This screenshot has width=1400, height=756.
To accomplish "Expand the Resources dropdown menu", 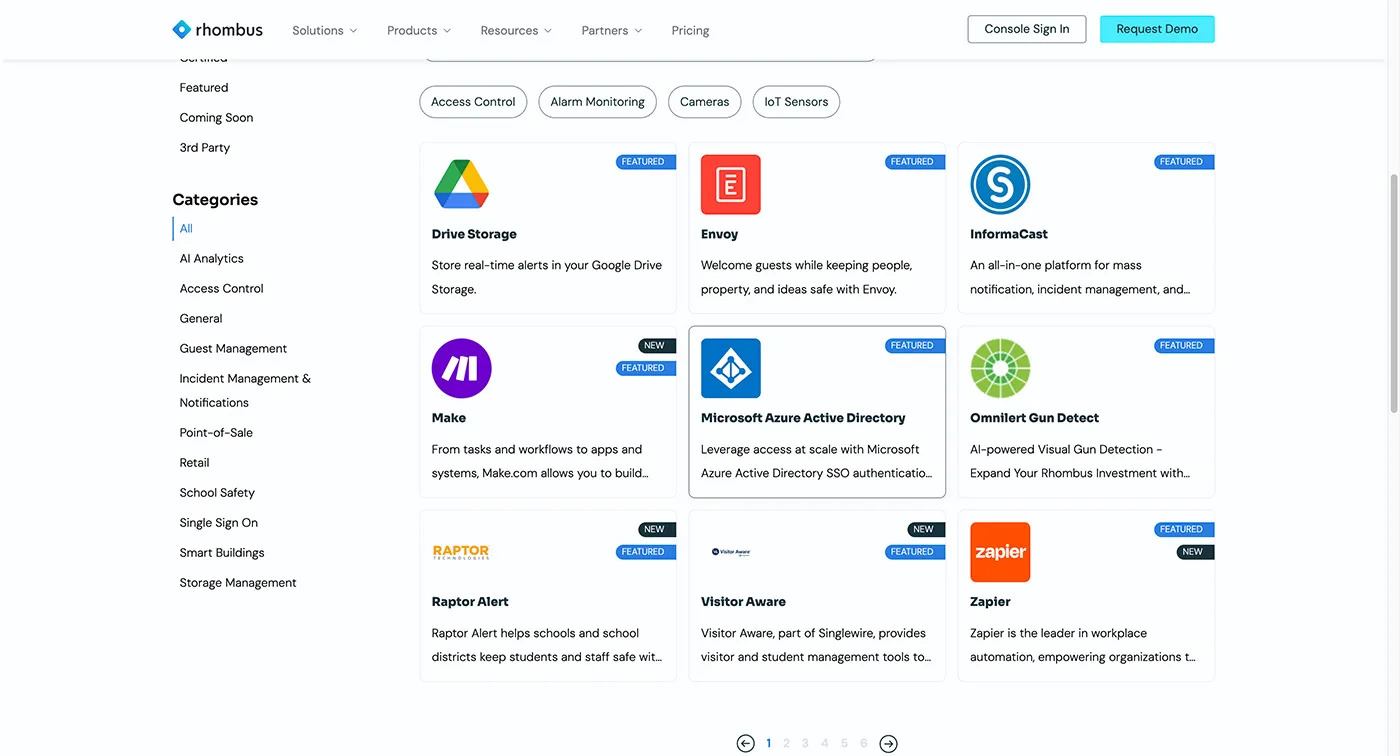I will pos(516,31).
